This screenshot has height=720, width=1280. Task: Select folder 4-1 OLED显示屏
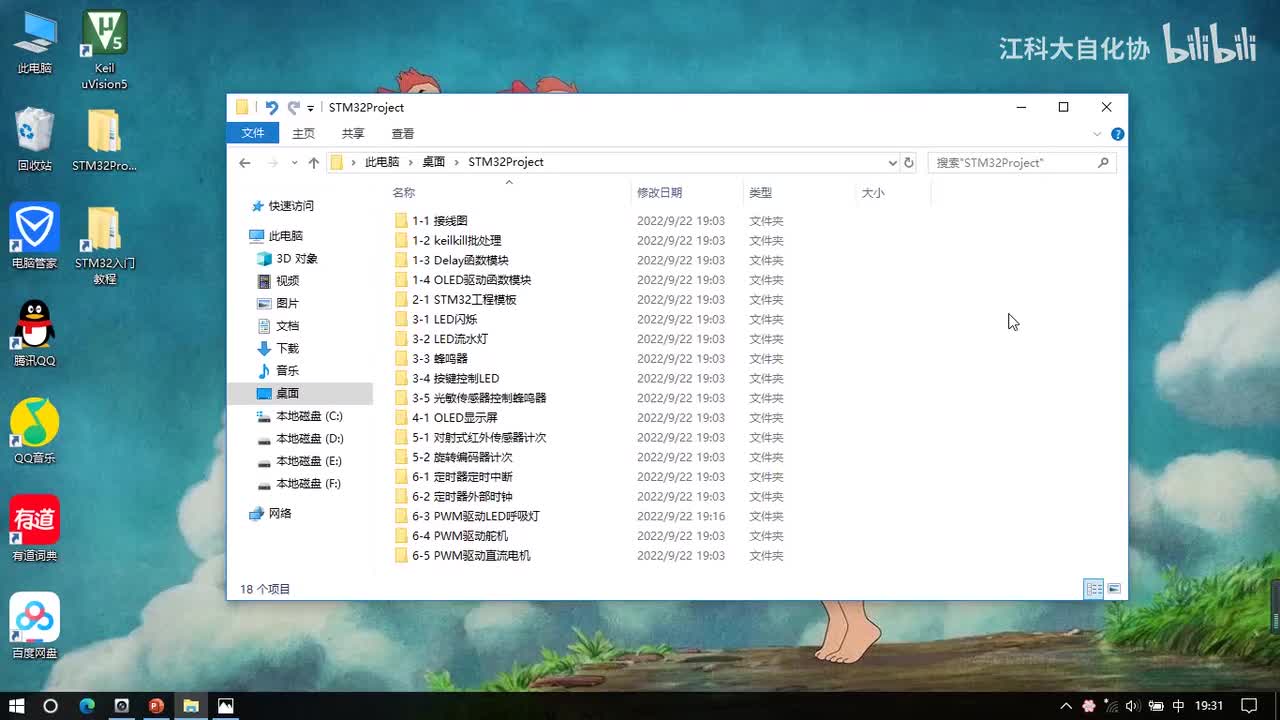coord(454,418)
